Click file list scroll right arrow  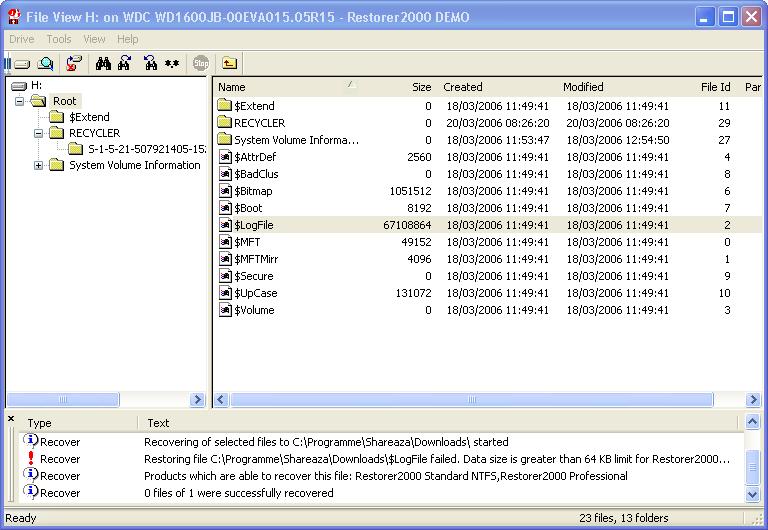click(752, 400)
